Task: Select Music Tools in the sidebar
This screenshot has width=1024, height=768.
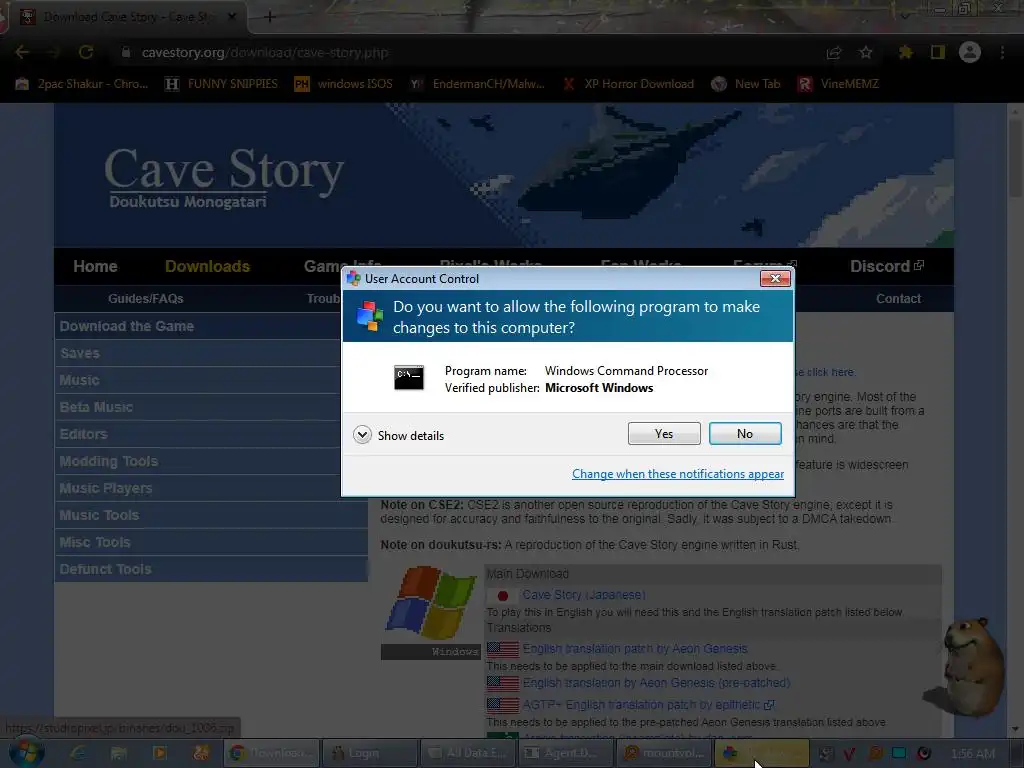Action: pyautogui.click(x=210, y=515)
